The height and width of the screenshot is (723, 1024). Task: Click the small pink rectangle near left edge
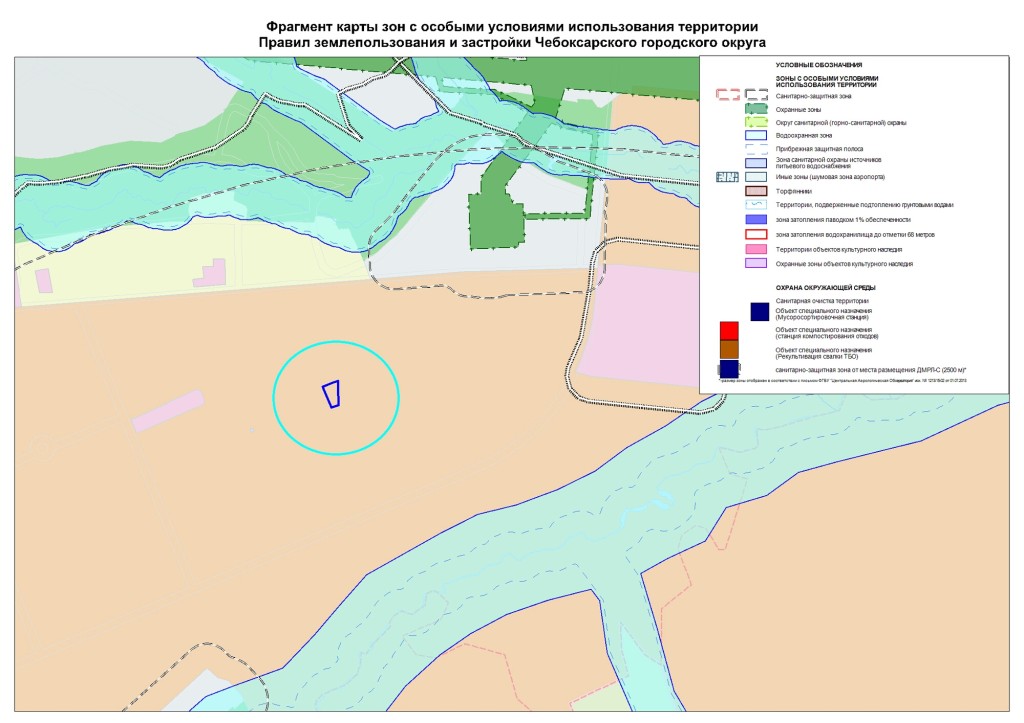[x=44, y=281]
